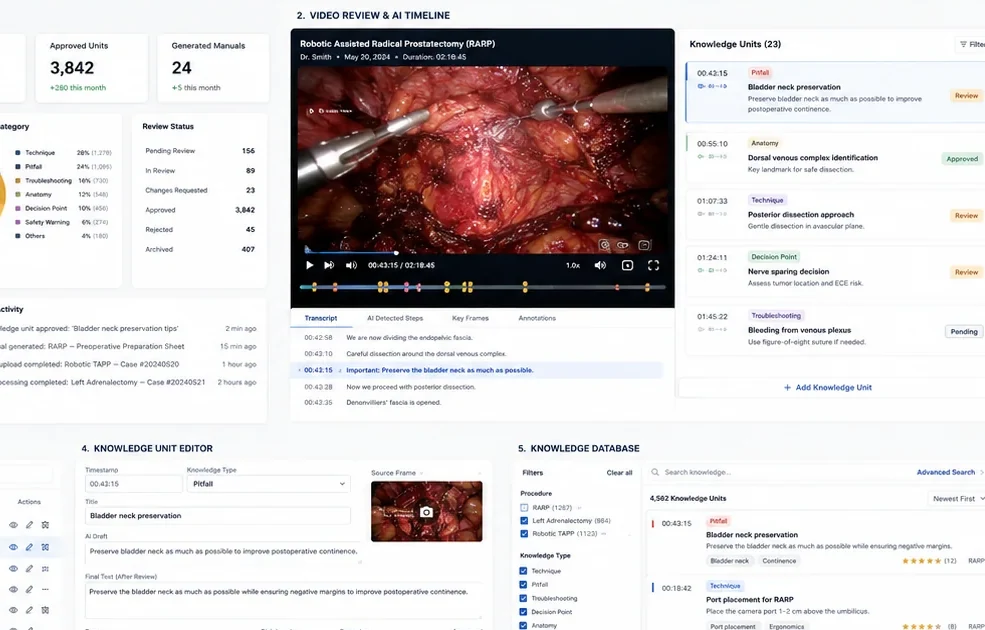Check the RARP procedure filter
The height and width of the screenshot is (630, 985).
pos(524,508)
